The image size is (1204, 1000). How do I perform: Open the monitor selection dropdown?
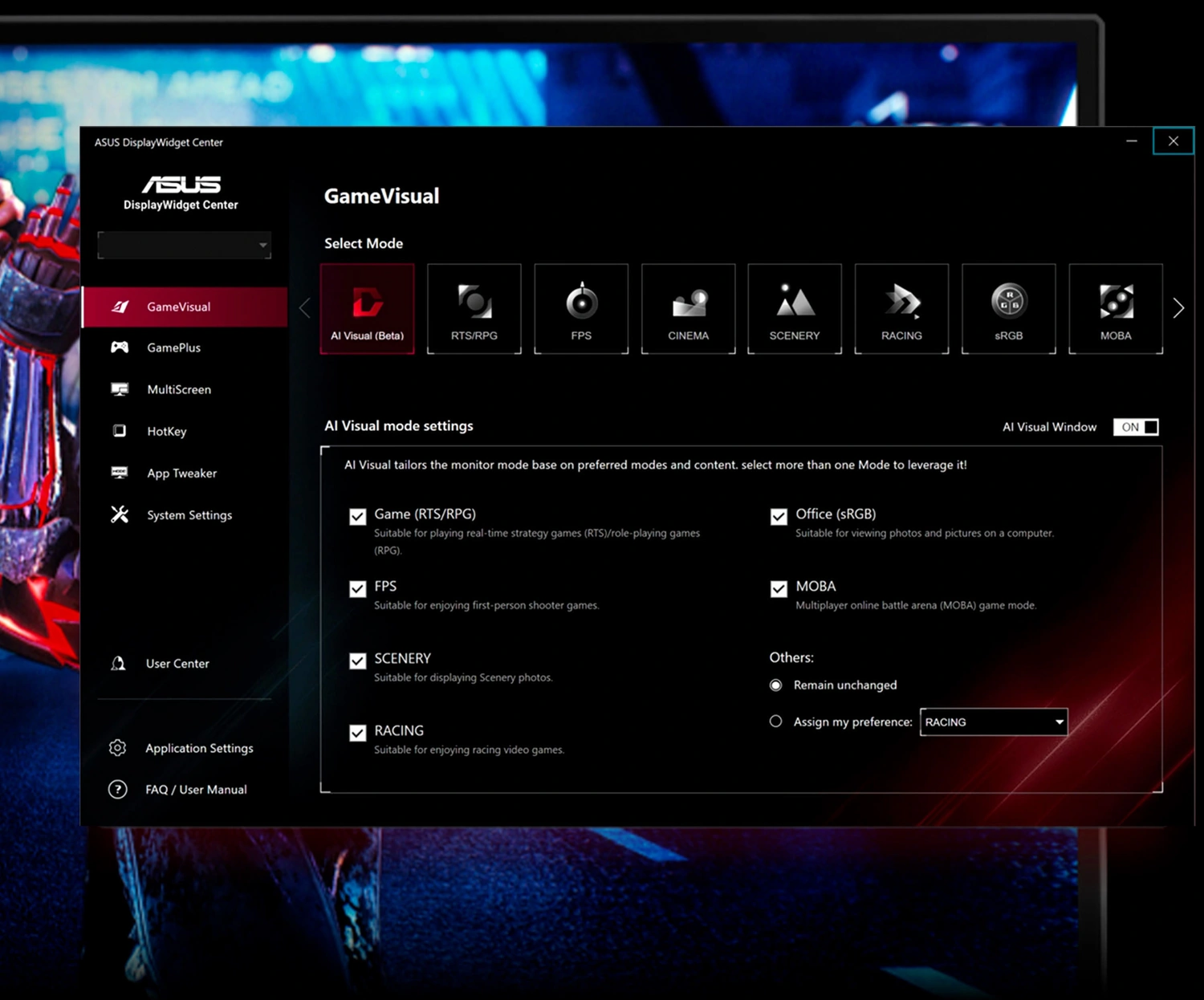coord(184,246)
